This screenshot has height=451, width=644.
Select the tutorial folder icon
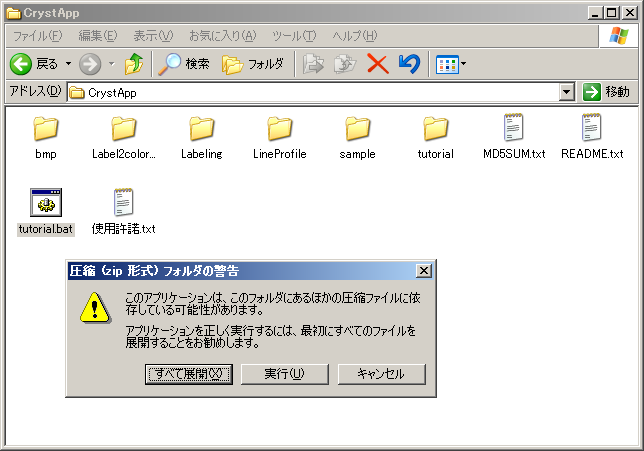coord(436,129)
